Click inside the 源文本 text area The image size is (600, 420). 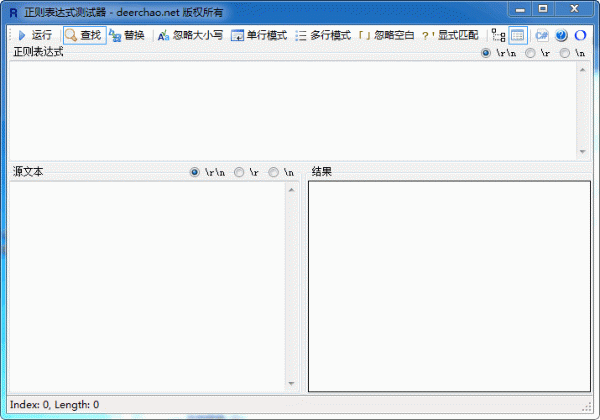point(147,285)
